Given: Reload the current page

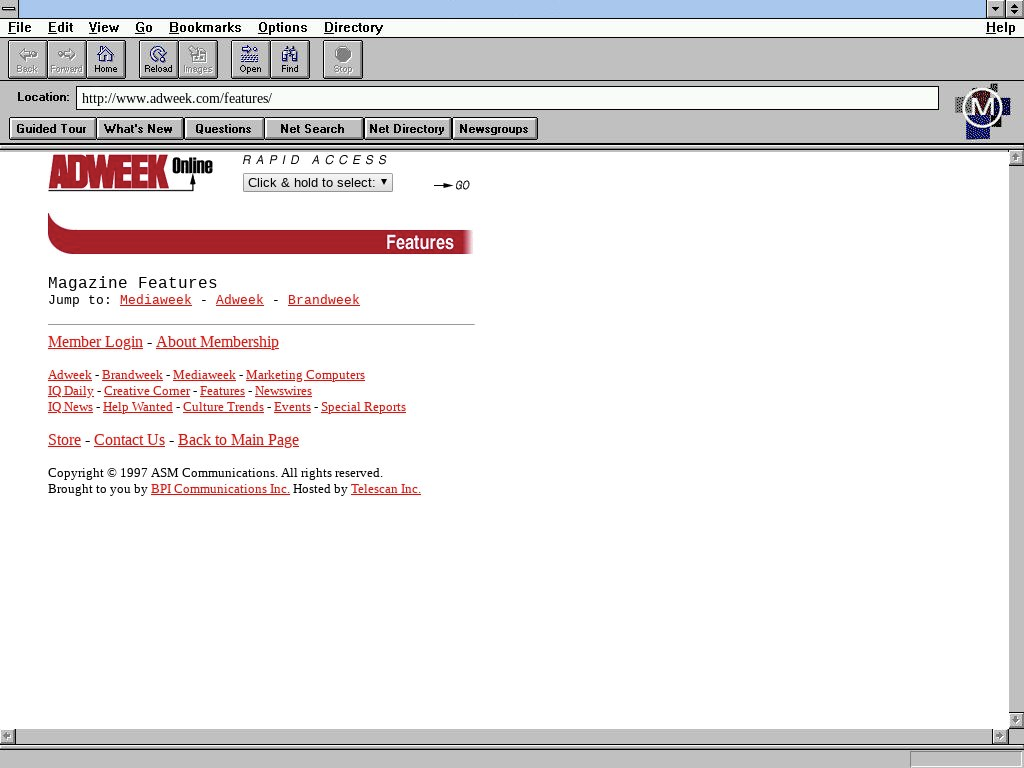Looking at the screenshot, I should 158,59.
